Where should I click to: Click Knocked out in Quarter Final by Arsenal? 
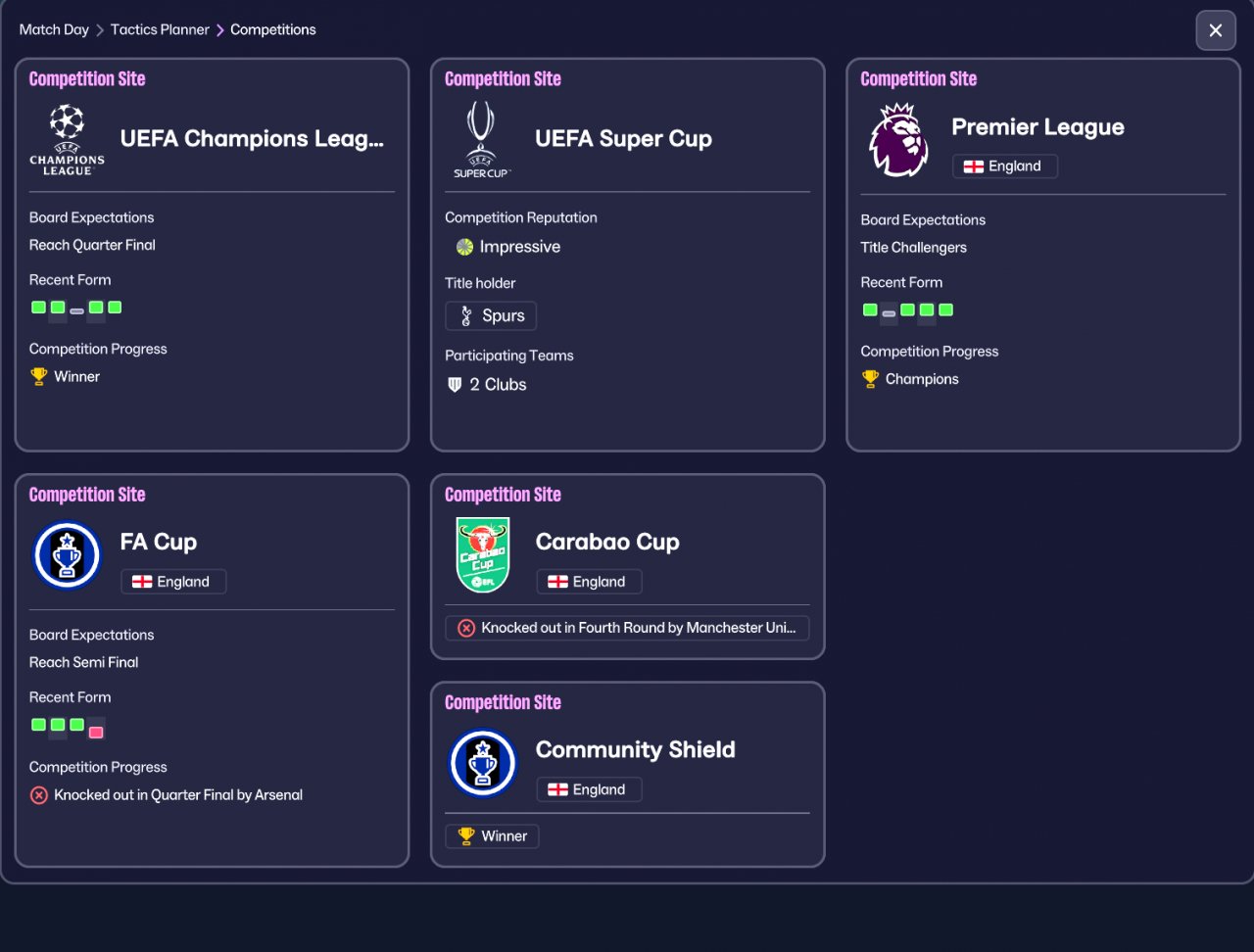pos(178,795)
